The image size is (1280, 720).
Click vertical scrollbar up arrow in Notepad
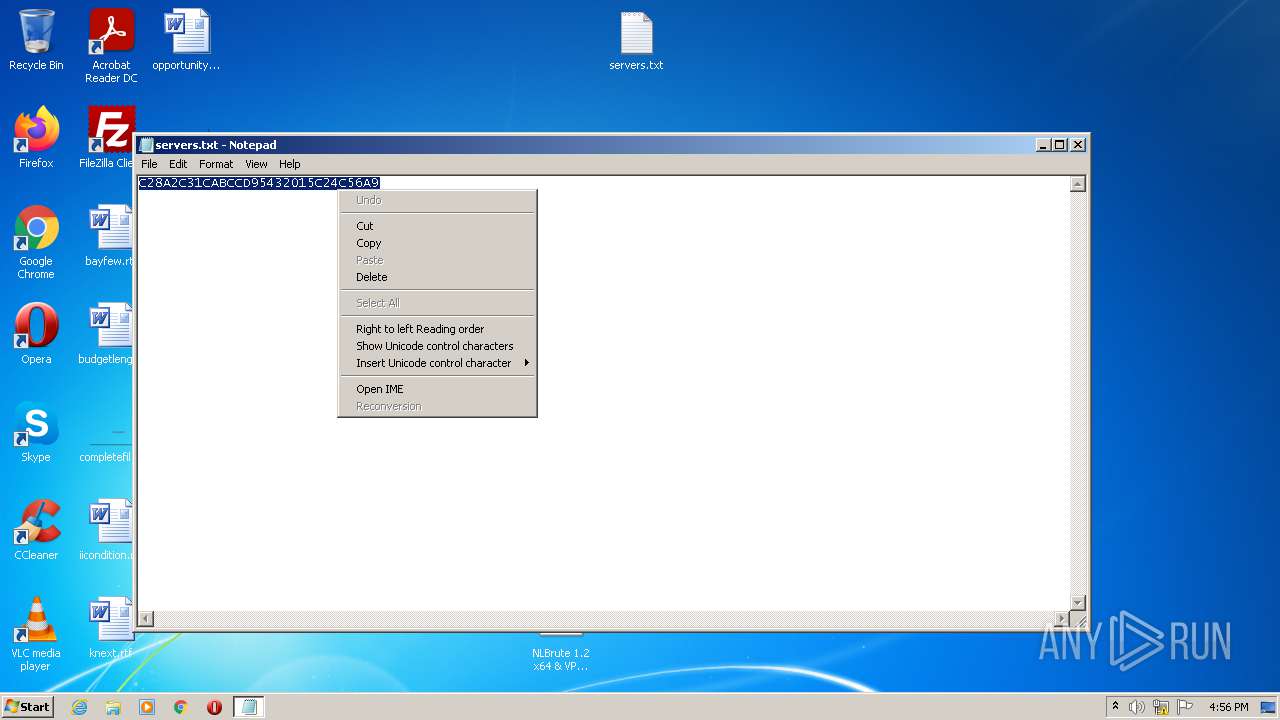point(1078,184)
